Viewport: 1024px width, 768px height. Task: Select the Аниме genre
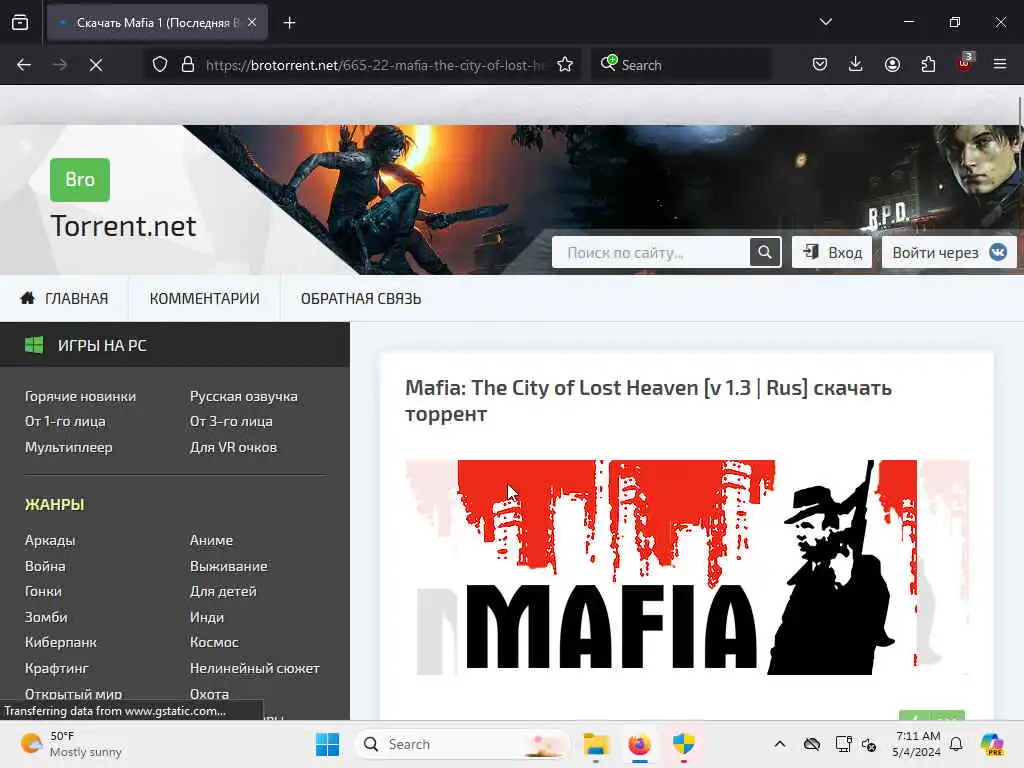pos(211,540)
